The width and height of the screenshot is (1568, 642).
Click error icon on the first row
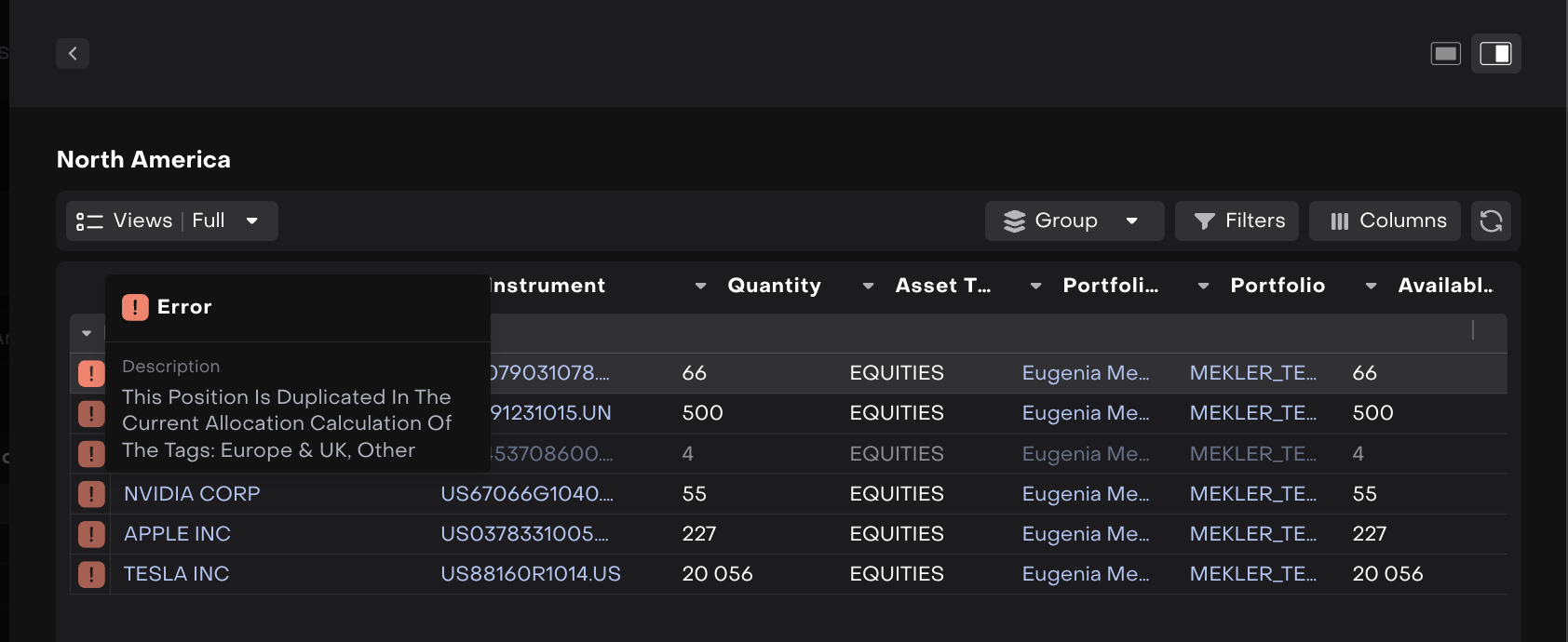click(x=91, y=373)
